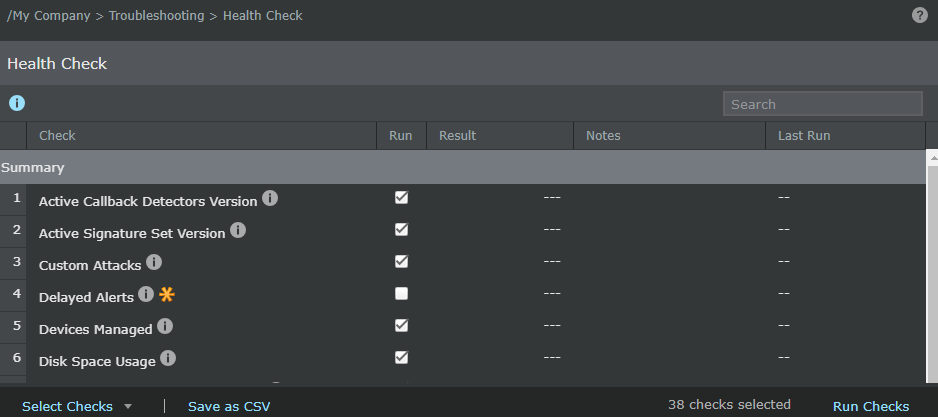Viewport: 938px width, 417px height.
Task: Click the vertical scrollbar of the checks table
Action: tap(931, 266)
